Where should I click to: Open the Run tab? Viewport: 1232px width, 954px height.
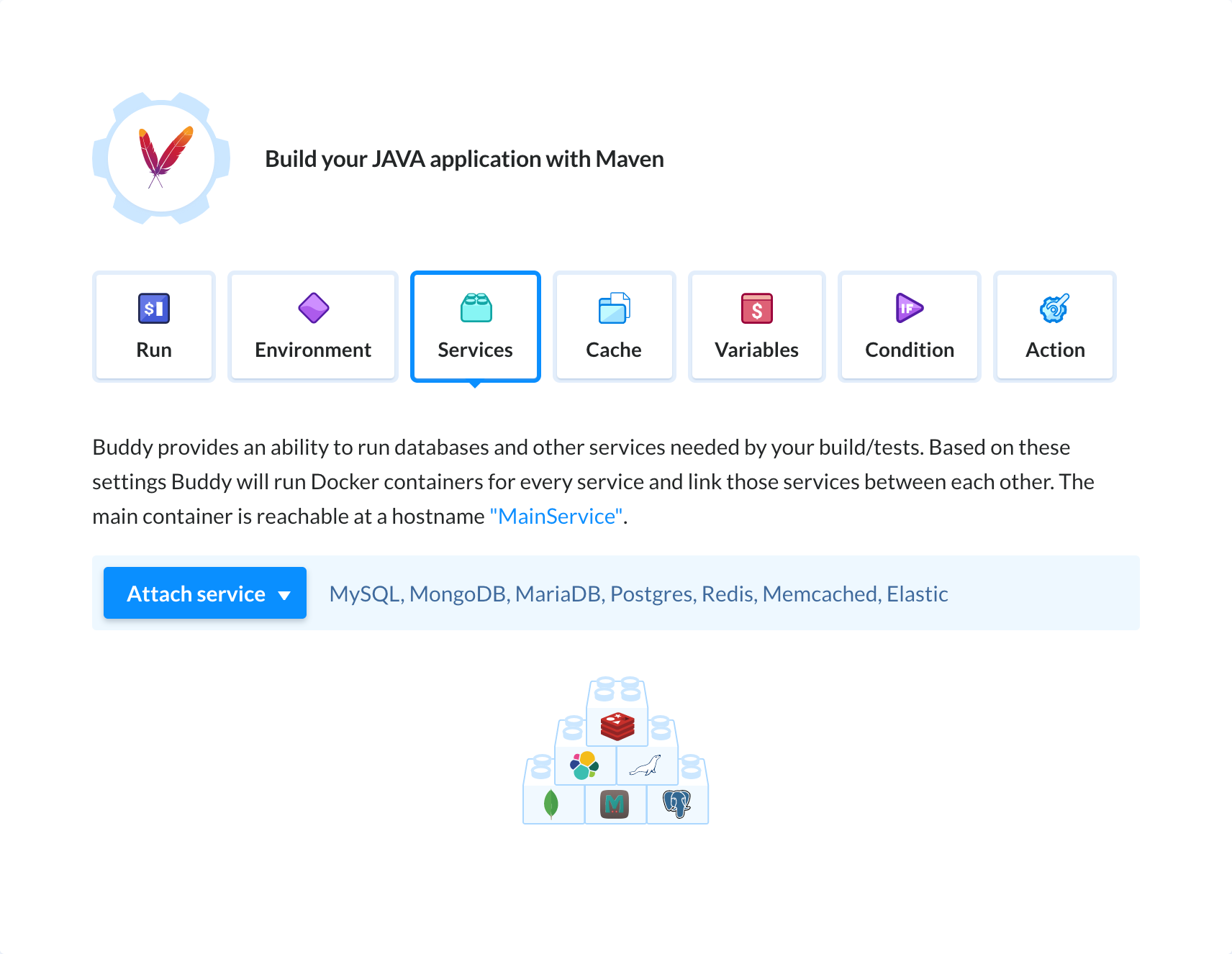point(154,327)
